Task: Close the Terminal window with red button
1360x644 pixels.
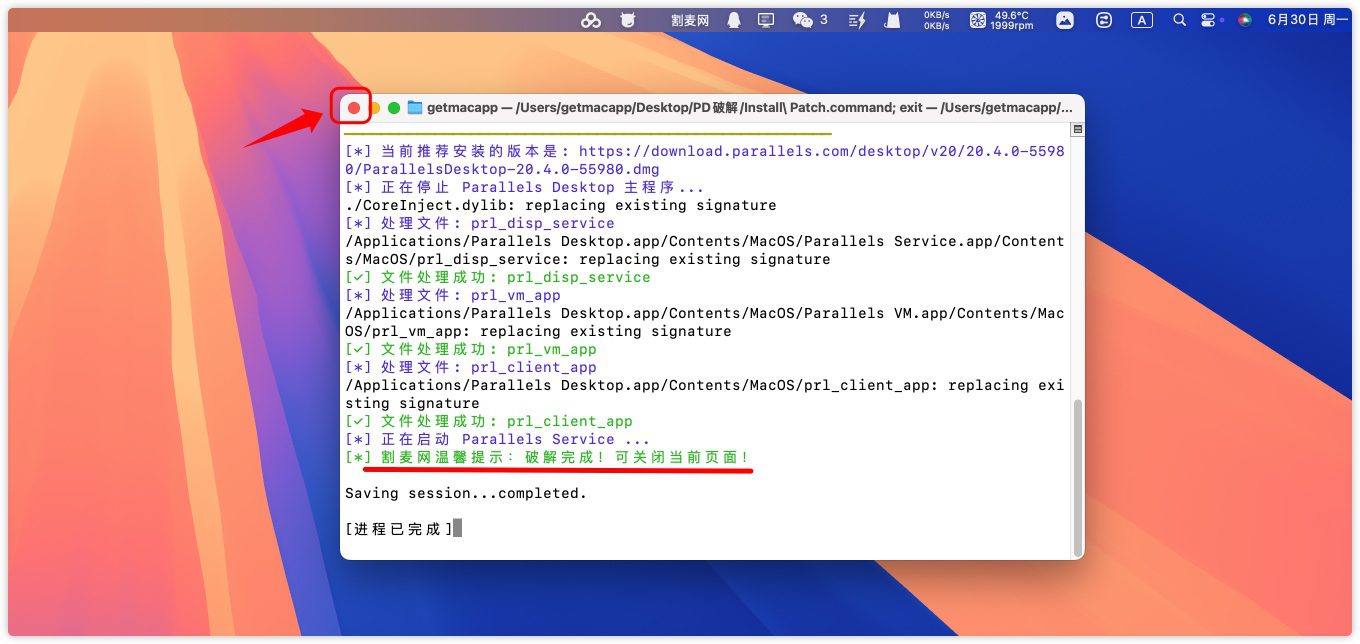Action: pyautogui.click(x=354, y=108)
